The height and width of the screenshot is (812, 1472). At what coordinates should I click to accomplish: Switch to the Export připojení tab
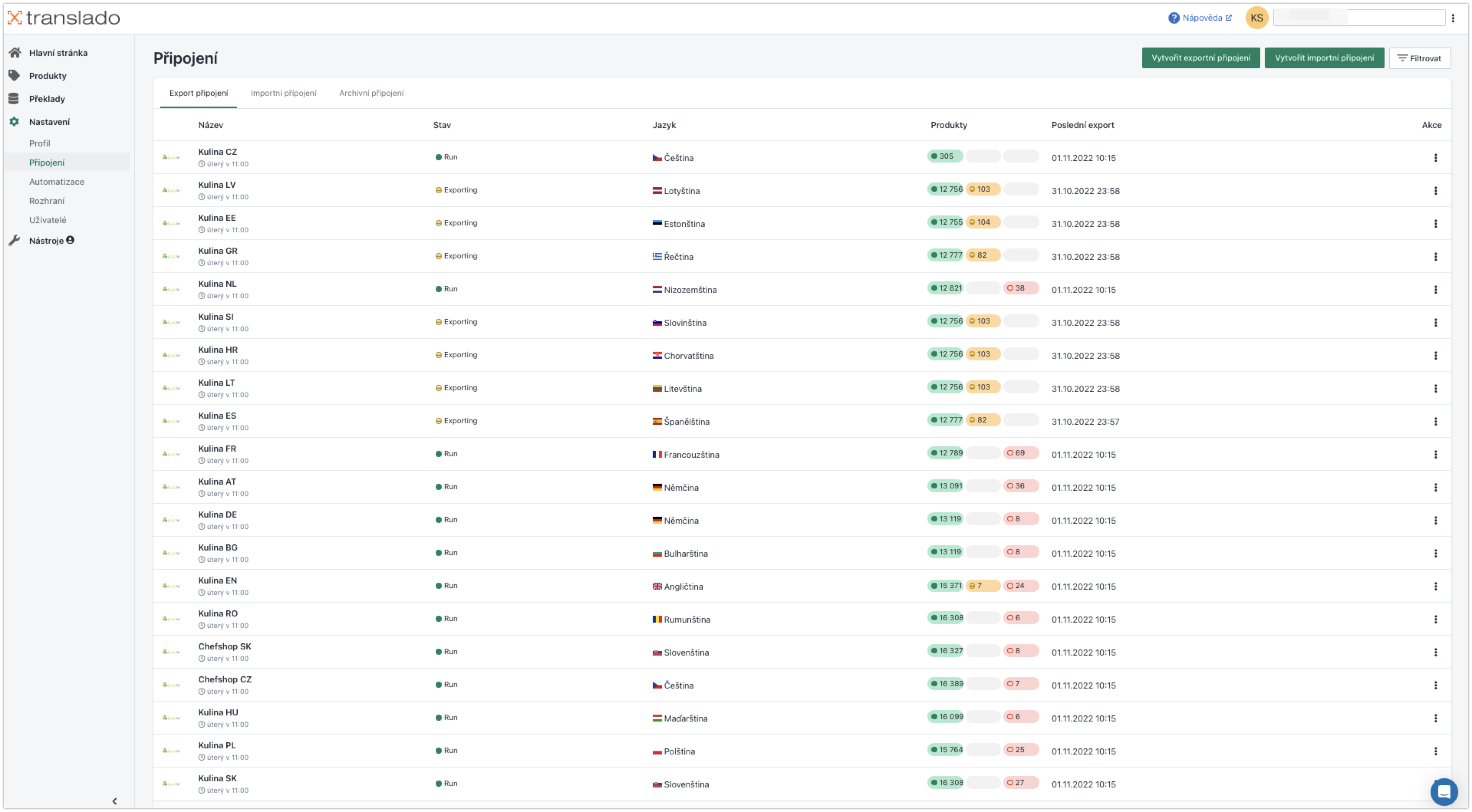(x=198, y=93)
